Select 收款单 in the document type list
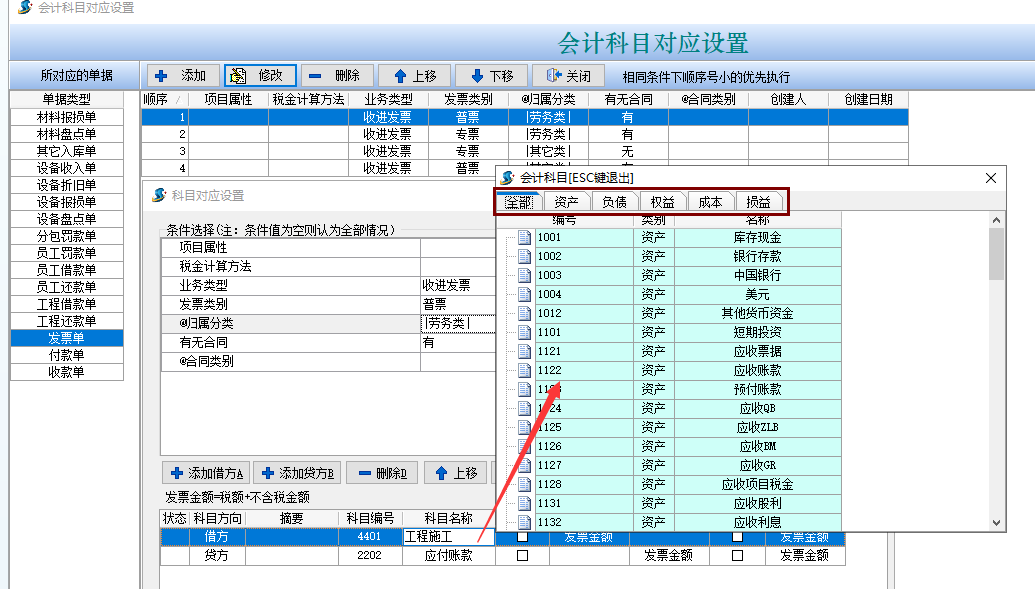Image resolution: width=1035 pixels, height=589 pixels. (x=67, y=372)
